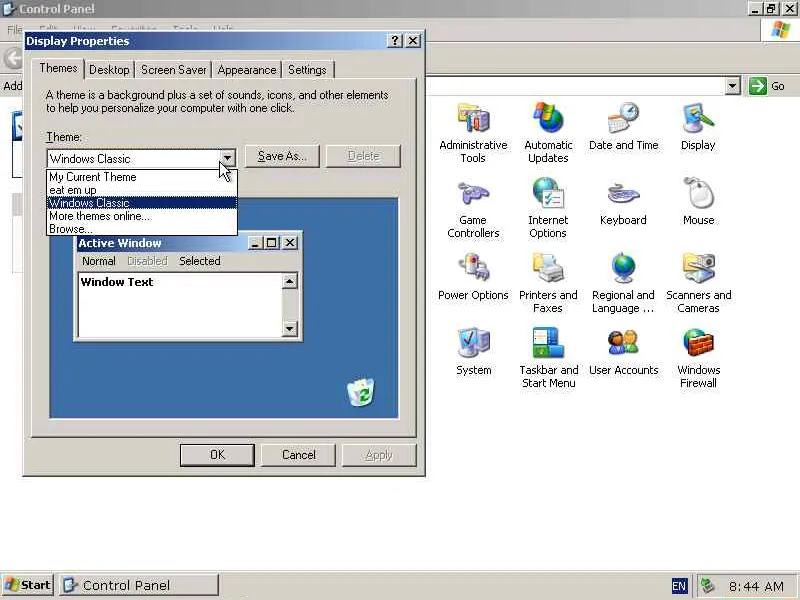The image size is (800, 600).
Task: Click Selected in the preview window menu
Action: click(x=199, y=261)
